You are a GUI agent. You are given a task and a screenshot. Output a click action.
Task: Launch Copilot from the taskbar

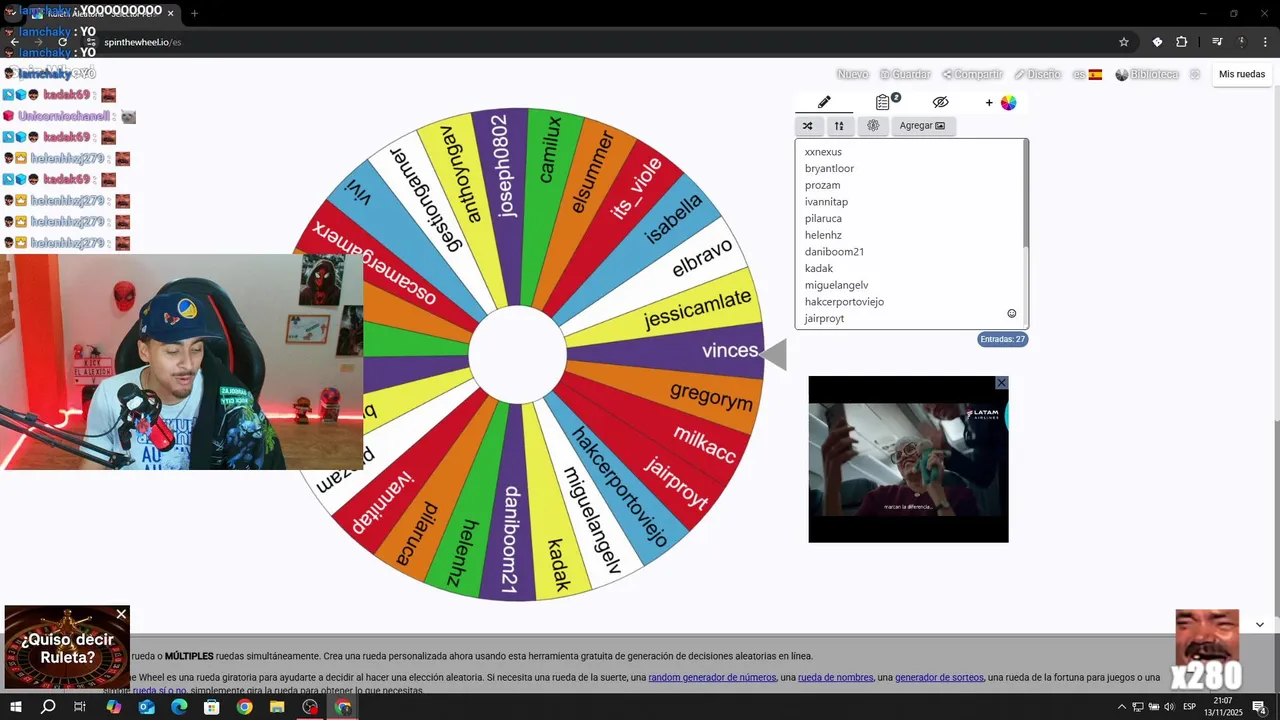[x=113, y=707]
